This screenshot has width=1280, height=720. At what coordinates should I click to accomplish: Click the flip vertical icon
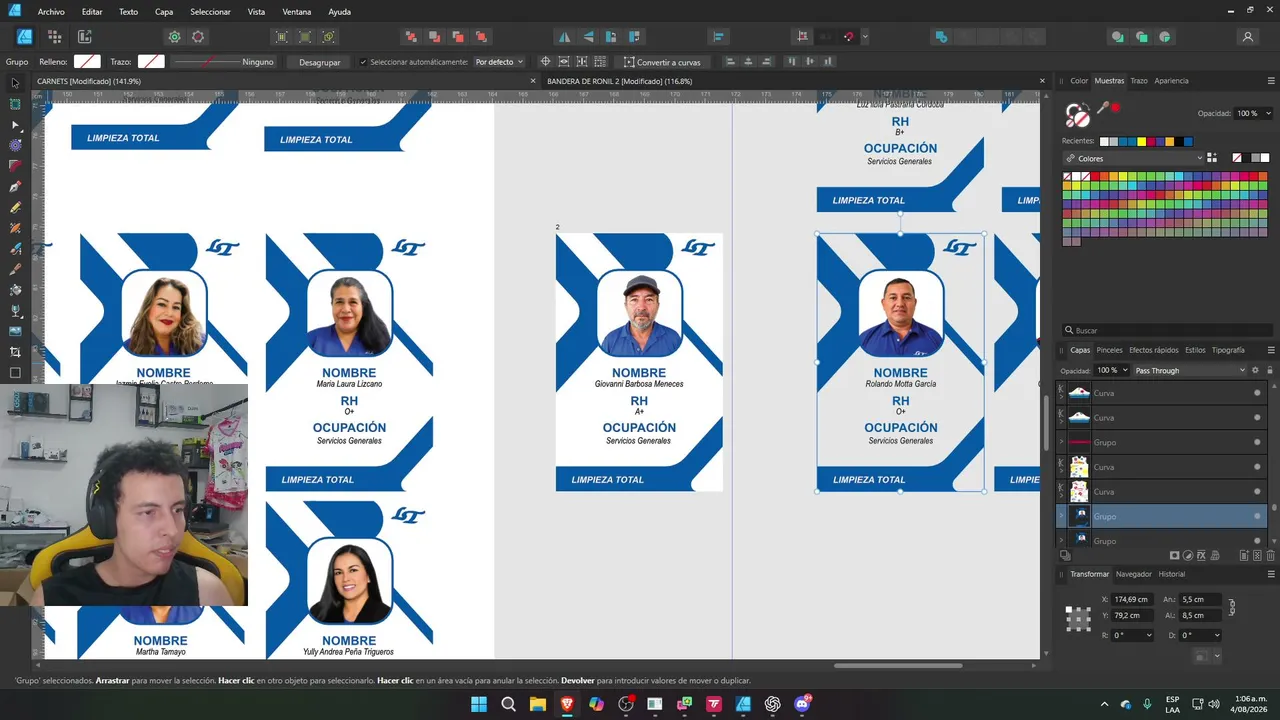point(588,37)
